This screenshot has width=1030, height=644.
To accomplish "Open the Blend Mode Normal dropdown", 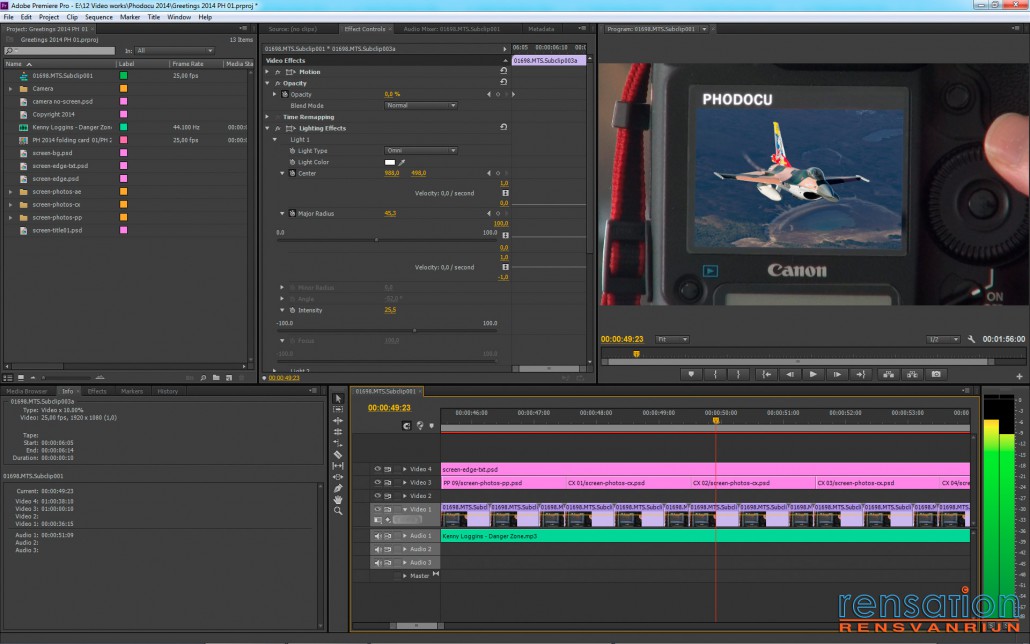I will [x=420, y=105].
